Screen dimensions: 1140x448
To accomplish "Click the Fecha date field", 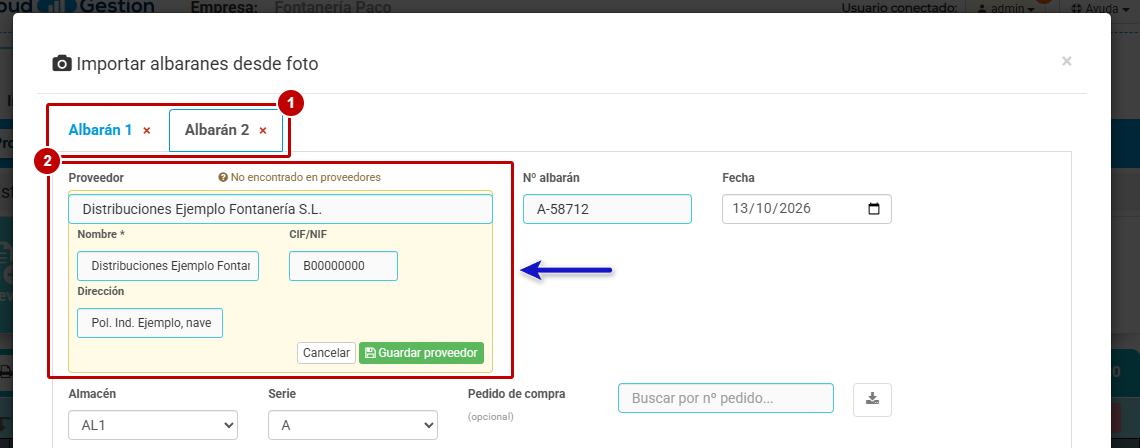I will coord(807,209).
